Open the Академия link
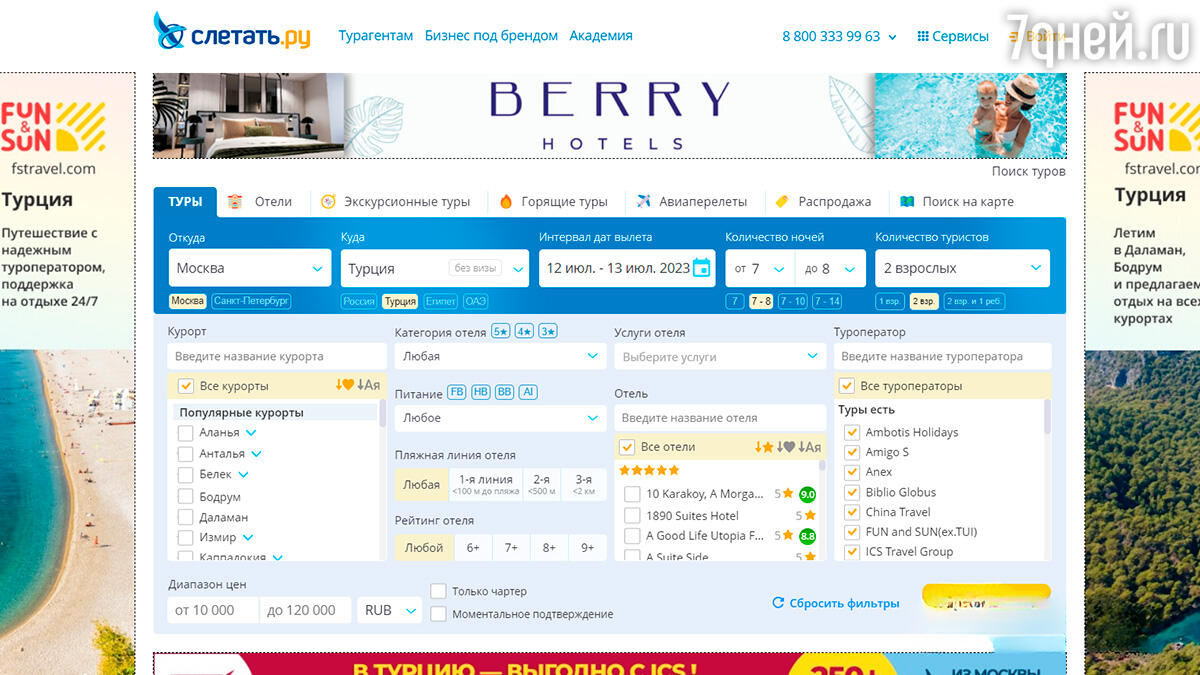1200x675 pixels. pyautogui.click(x=601, y=35)
